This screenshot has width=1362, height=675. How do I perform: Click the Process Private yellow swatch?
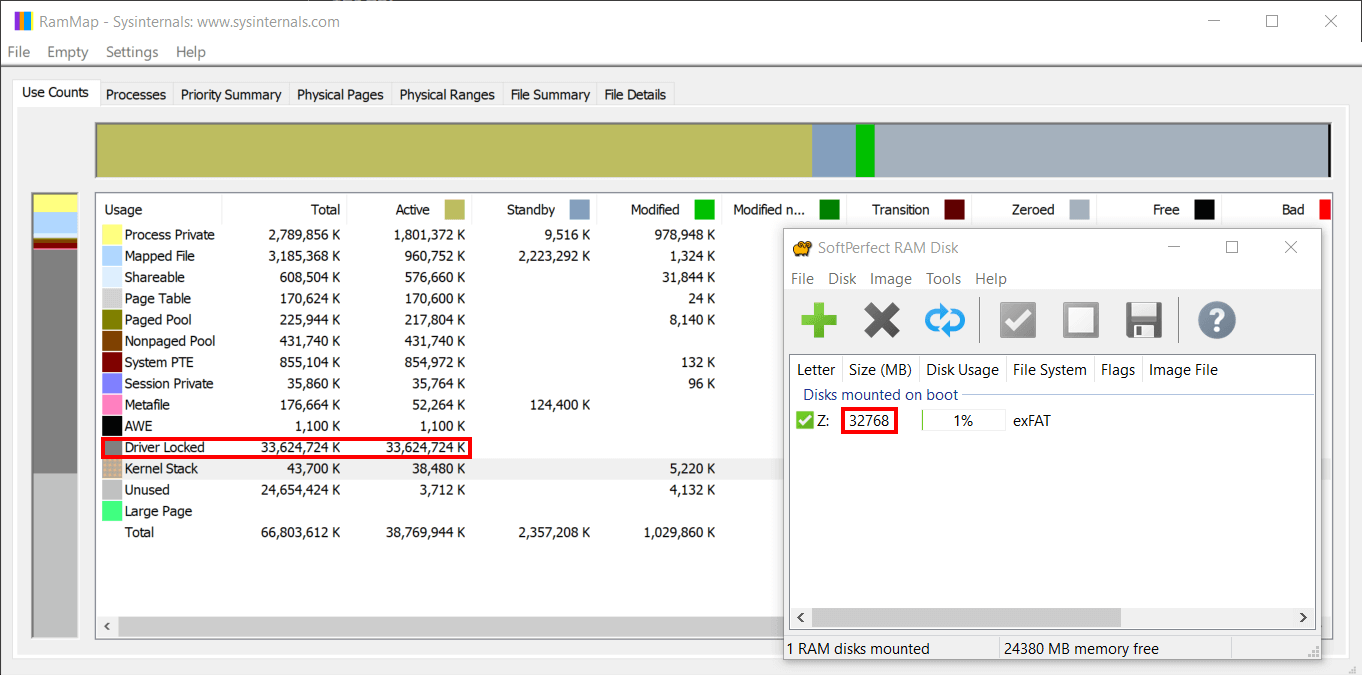pyautogui.click(x=112, y=235)
